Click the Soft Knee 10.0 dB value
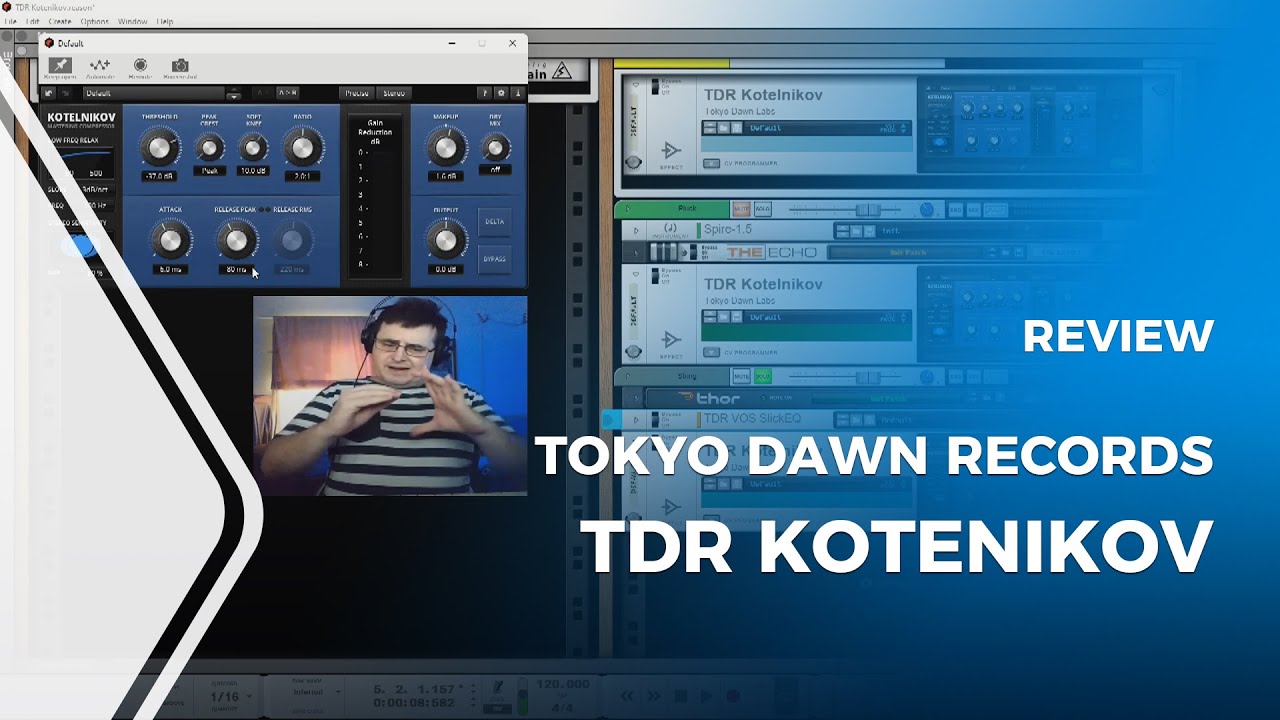The image size is (1280, 720). click(x=254, y=171)
